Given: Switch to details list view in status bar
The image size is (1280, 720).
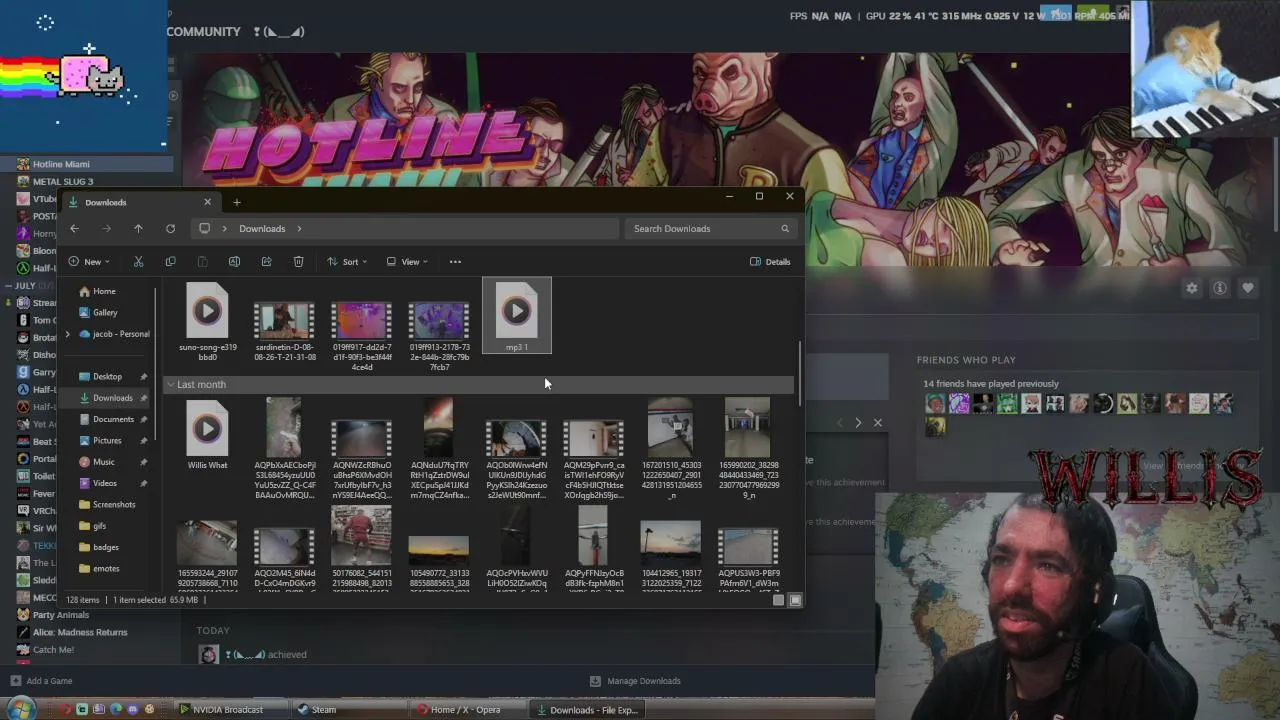Looking at the screenshot, I should pyautogui.click(x=778, y=600).
